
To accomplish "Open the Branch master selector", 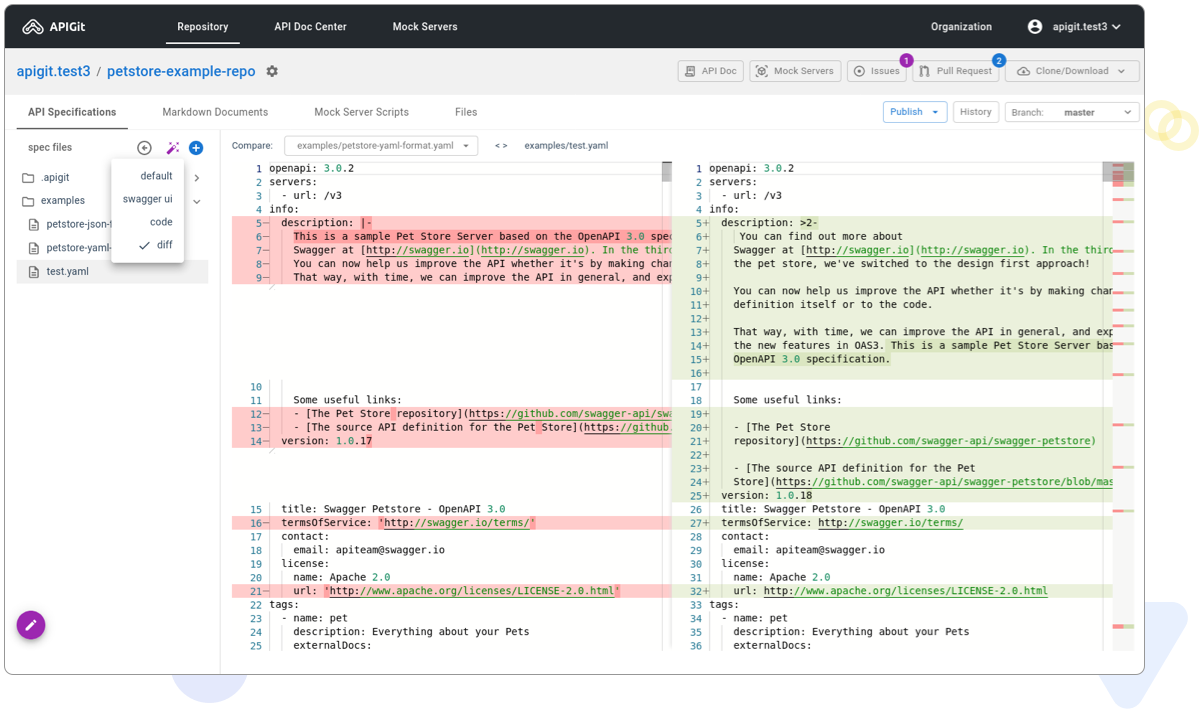I will coord(1072,113).
